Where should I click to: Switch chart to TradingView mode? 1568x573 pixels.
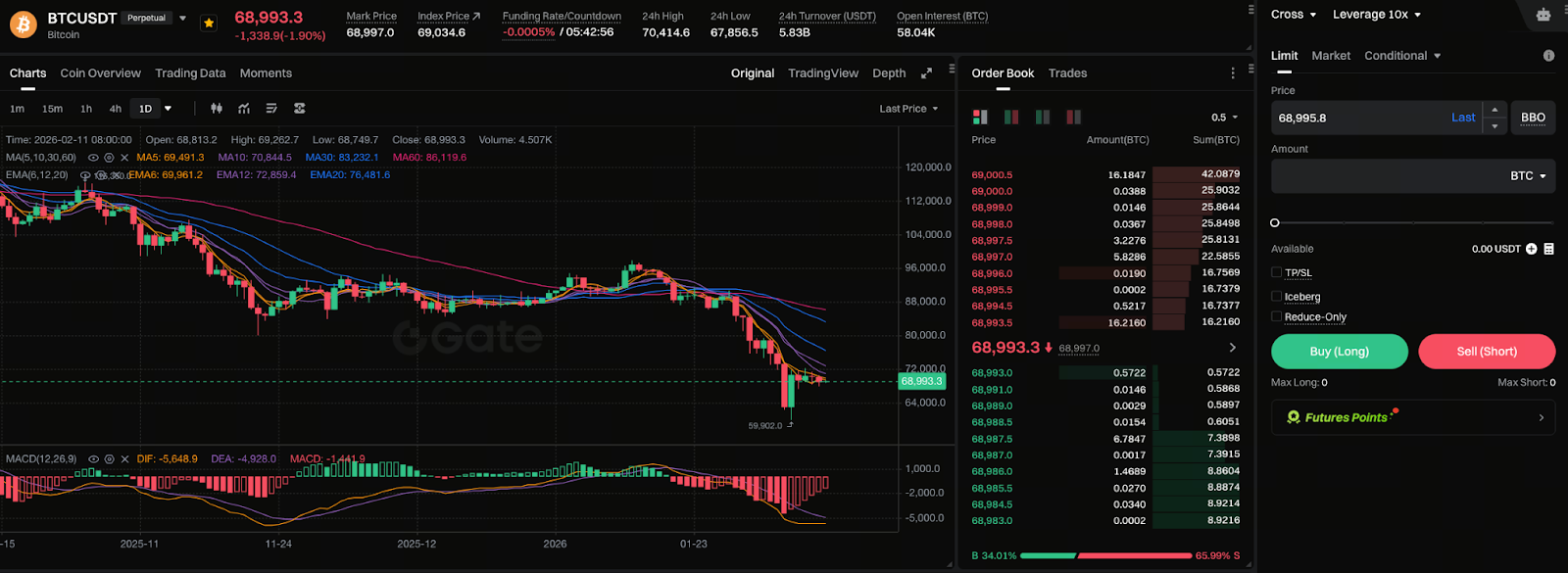coord(823,73)
